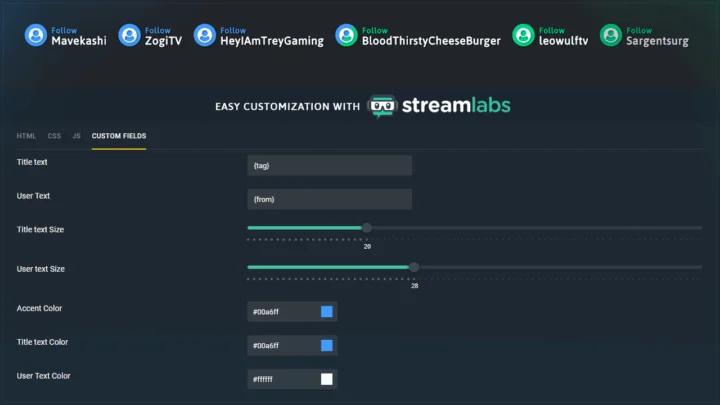
Task: Click BloodThirstyCheeseBurger's avatar icon
Action: pyautogui.click(x=347, y=36)
